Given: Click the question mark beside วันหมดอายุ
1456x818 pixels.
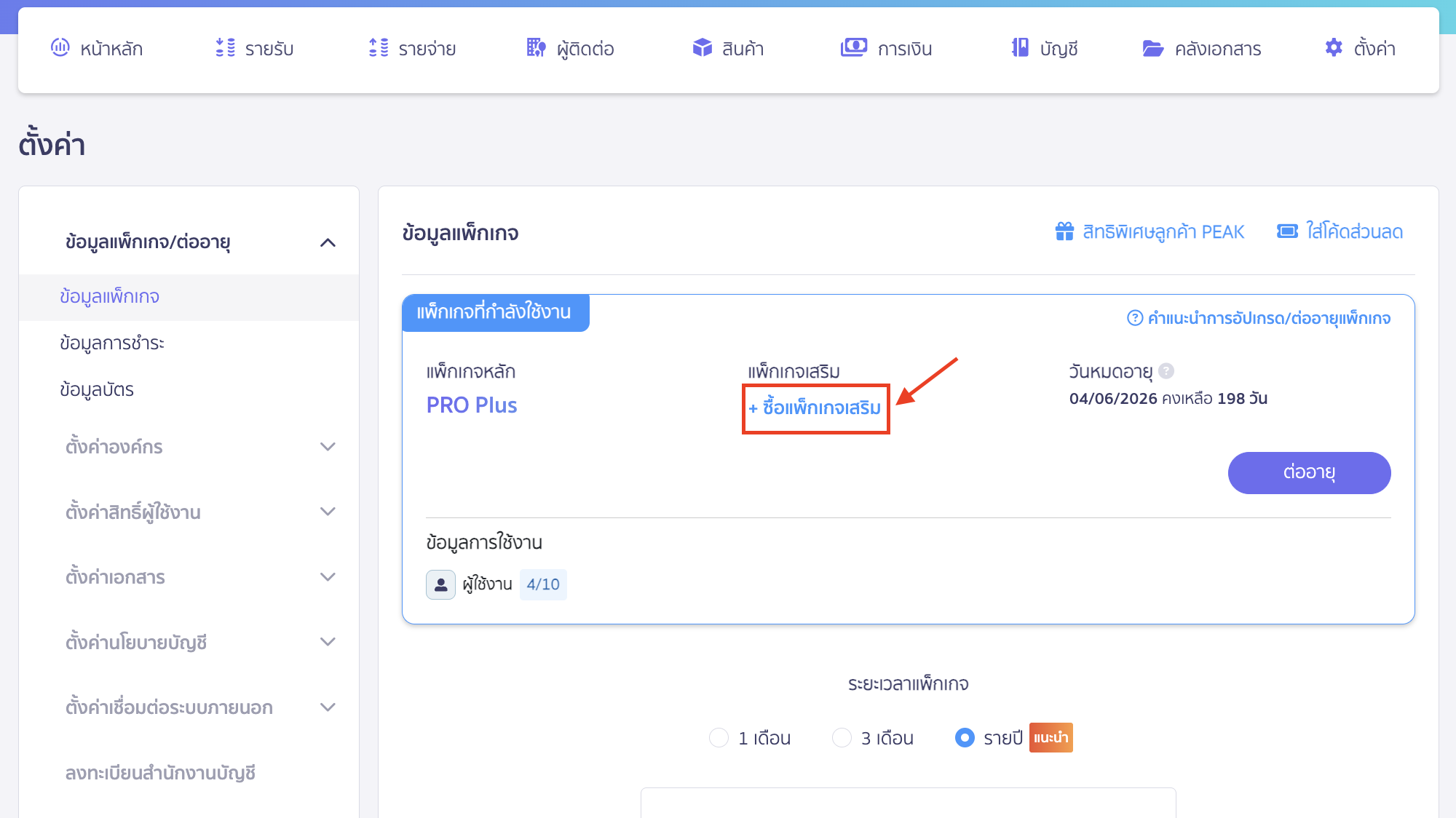Looking at the screenshot, I should point(1167,371).
